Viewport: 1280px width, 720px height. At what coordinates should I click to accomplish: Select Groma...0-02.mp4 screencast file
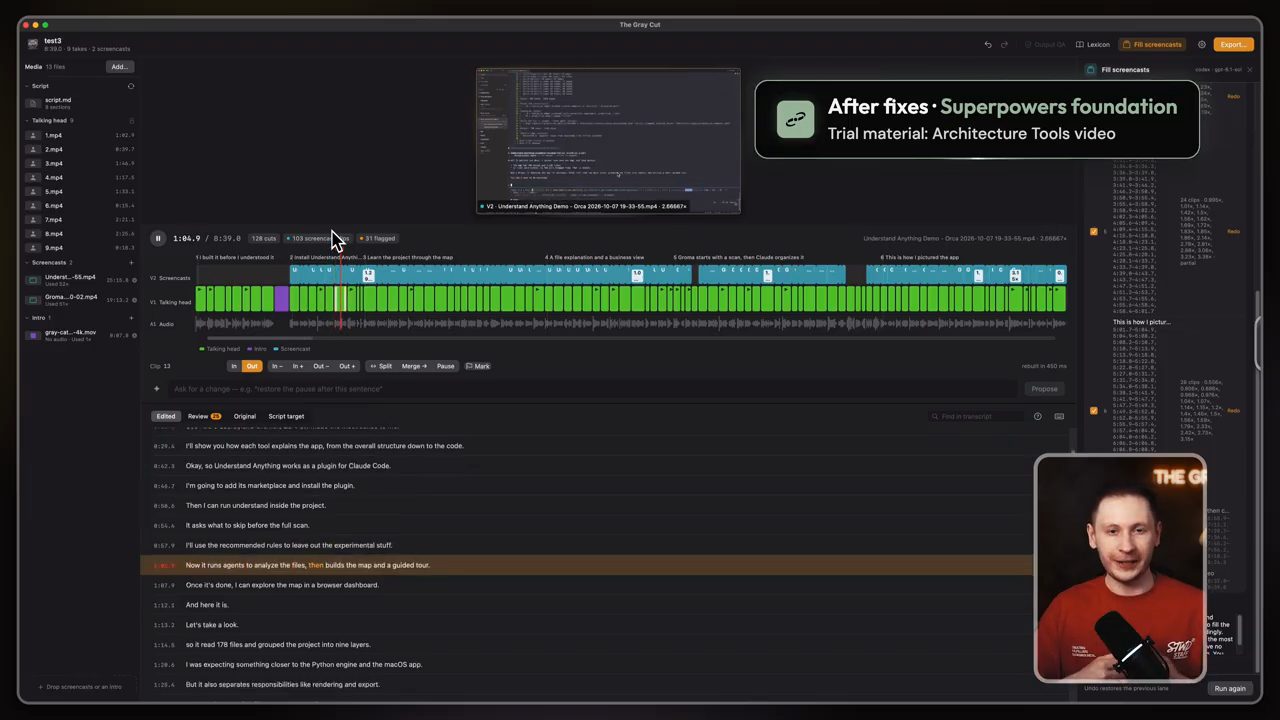coord(80,299)
